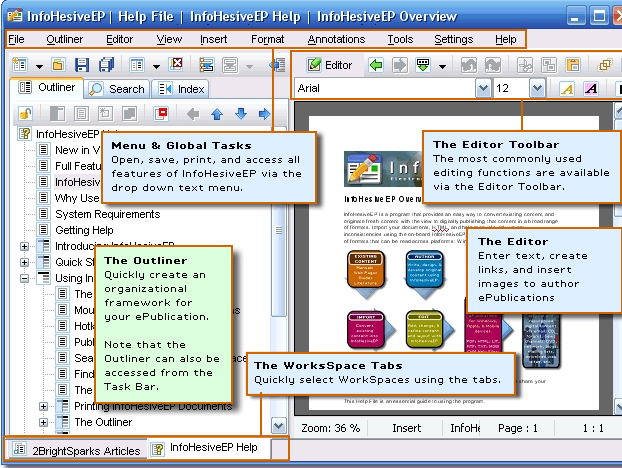Click the green down-arrow history icon

coord(423,65)
